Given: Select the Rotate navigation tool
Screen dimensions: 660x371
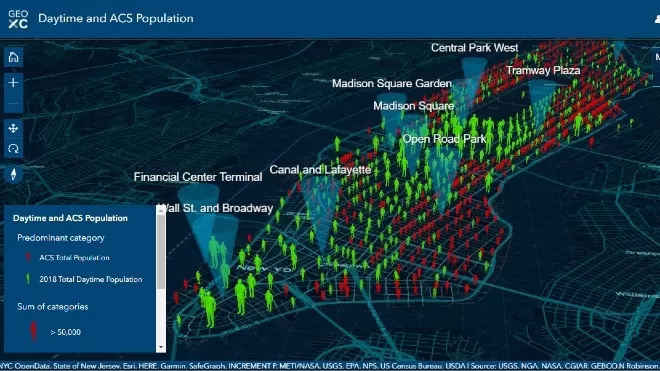Looking at the screenshot, I should coord(13,149).
